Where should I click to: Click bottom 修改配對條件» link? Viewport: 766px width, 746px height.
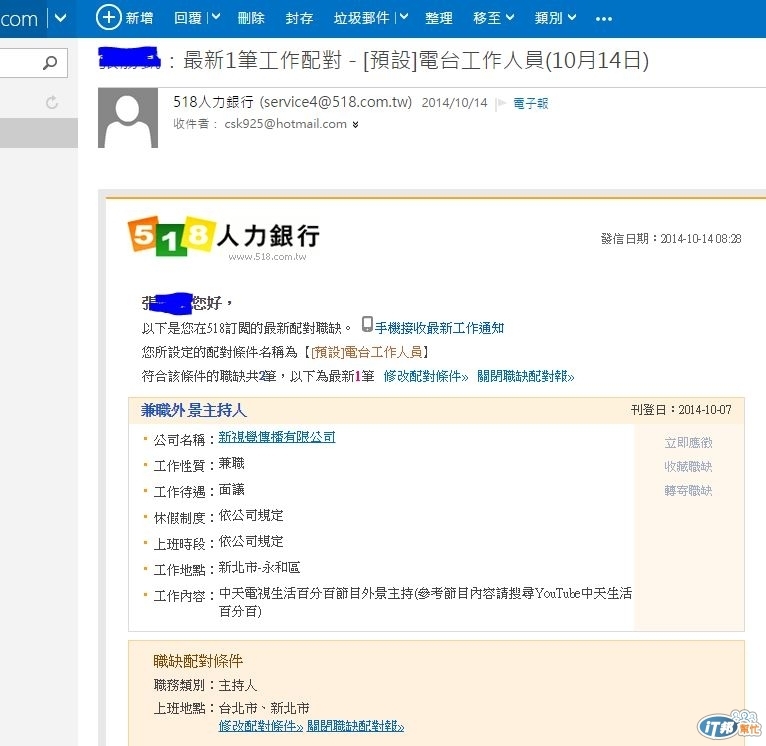pyautogui.click(x=261, y=726)
